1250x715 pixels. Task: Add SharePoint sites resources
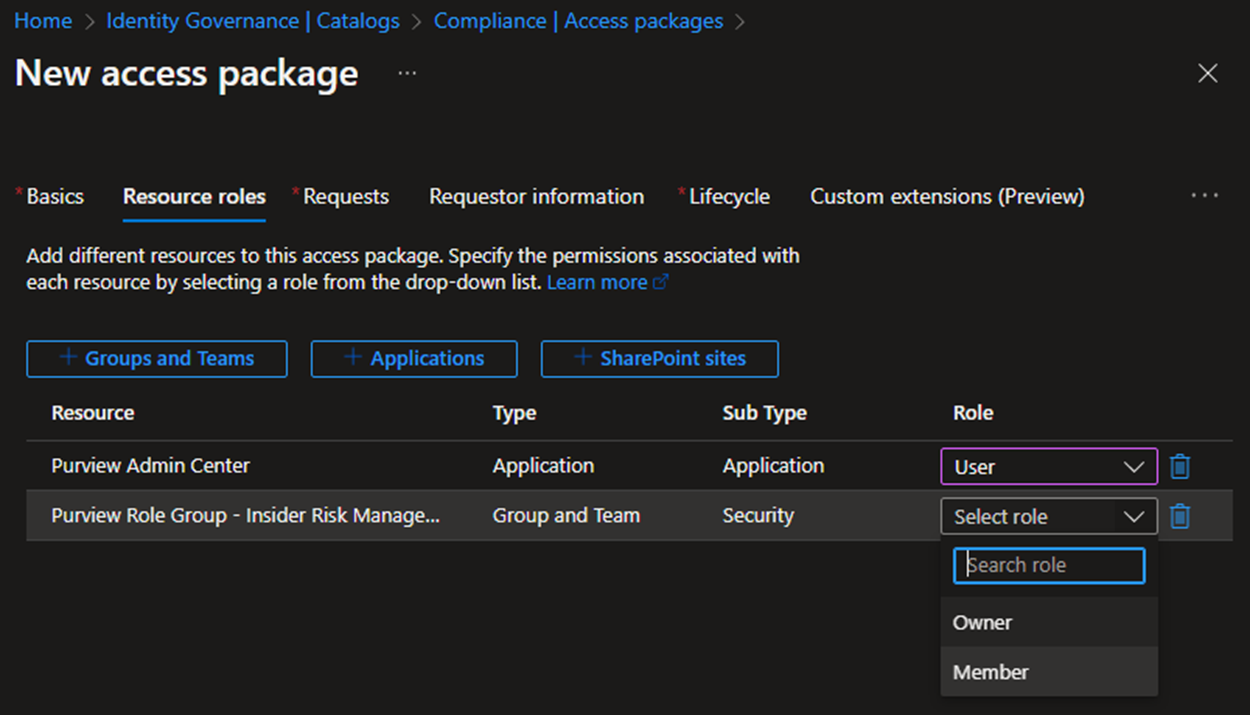click(x=660, y=359)
